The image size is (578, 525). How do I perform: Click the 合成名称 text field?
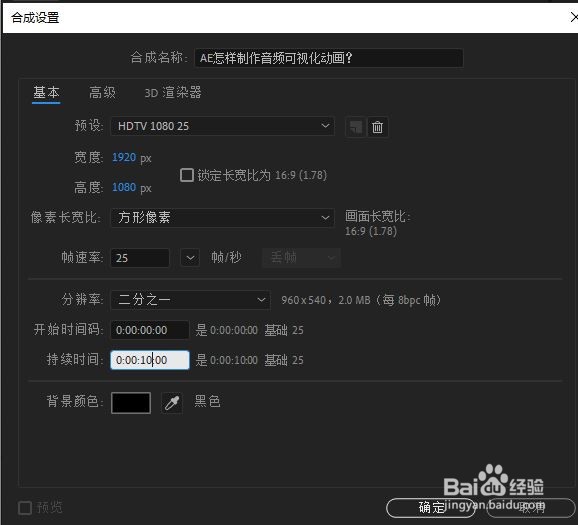click(329, 58)
